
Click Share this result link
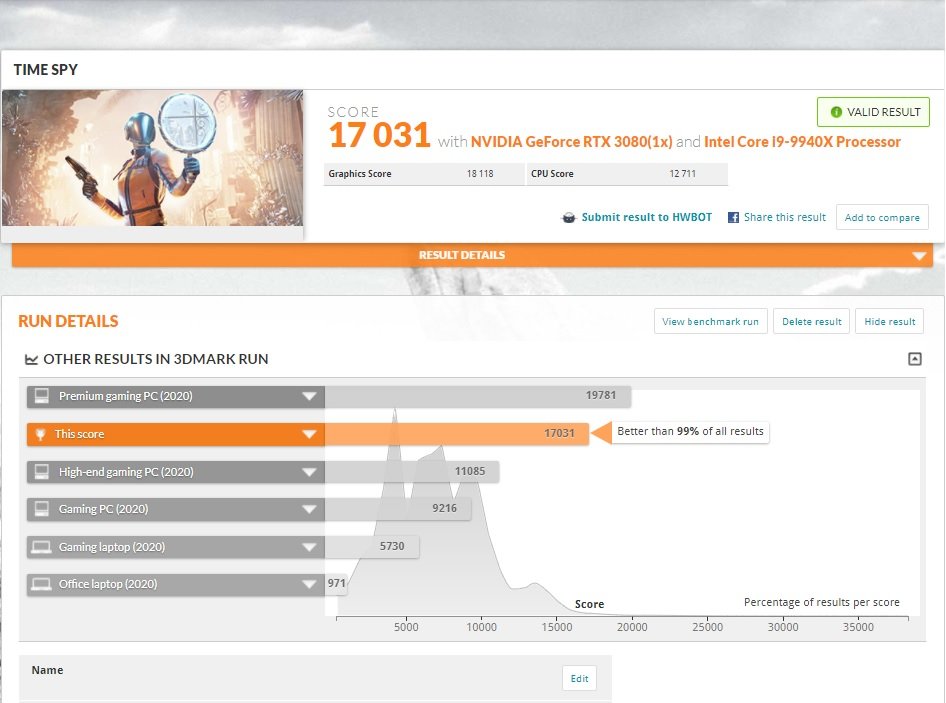784,217
